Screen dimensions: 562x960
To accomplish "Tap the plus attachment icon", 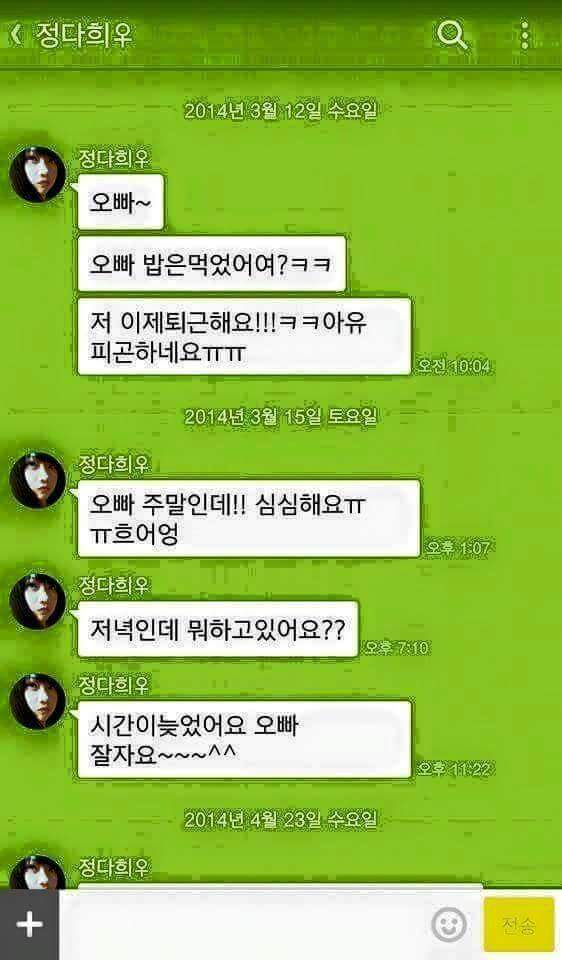I will (29, 924).
